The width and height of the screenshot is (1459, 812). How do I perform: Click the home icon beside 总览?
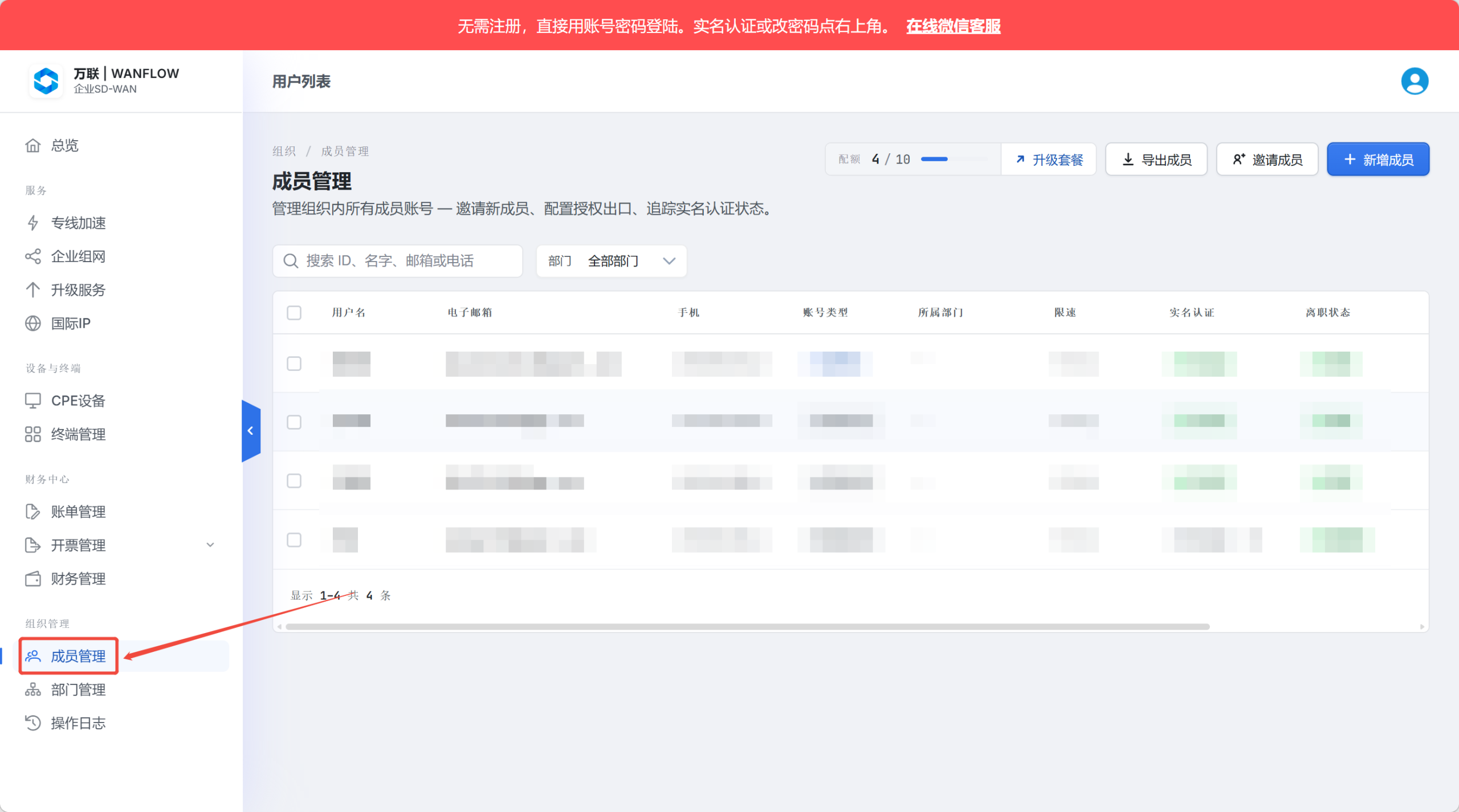pos(33,146)
